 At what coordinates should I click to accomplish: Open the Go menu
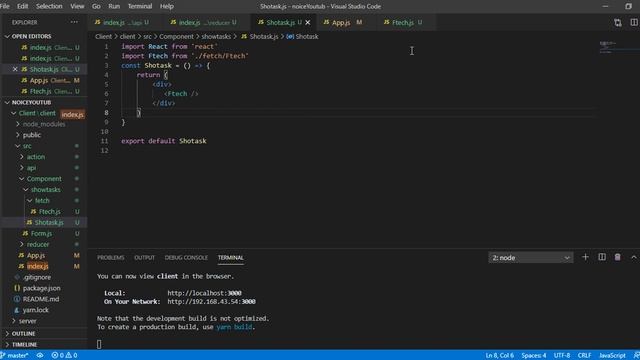tap(96, 6)
